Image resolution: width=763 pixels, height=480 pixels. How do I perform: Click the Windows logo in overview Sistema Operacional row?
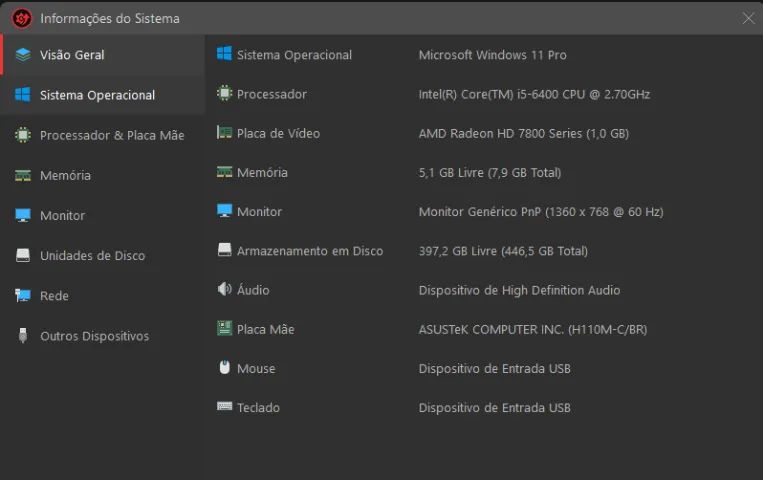(x=224, y=54)
